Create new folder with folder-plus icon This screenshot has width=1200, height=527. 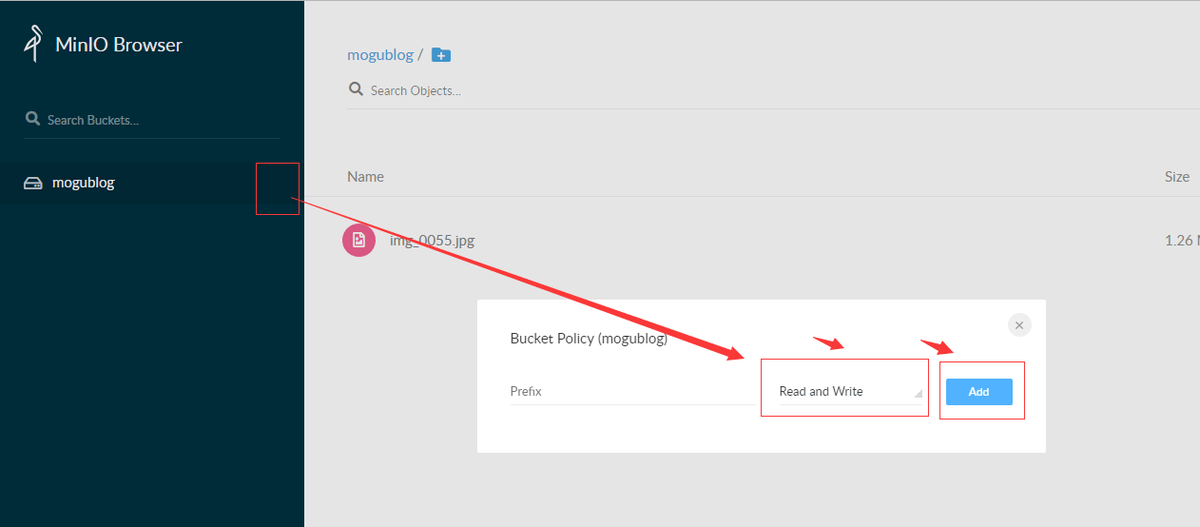[x=441, y=55]
